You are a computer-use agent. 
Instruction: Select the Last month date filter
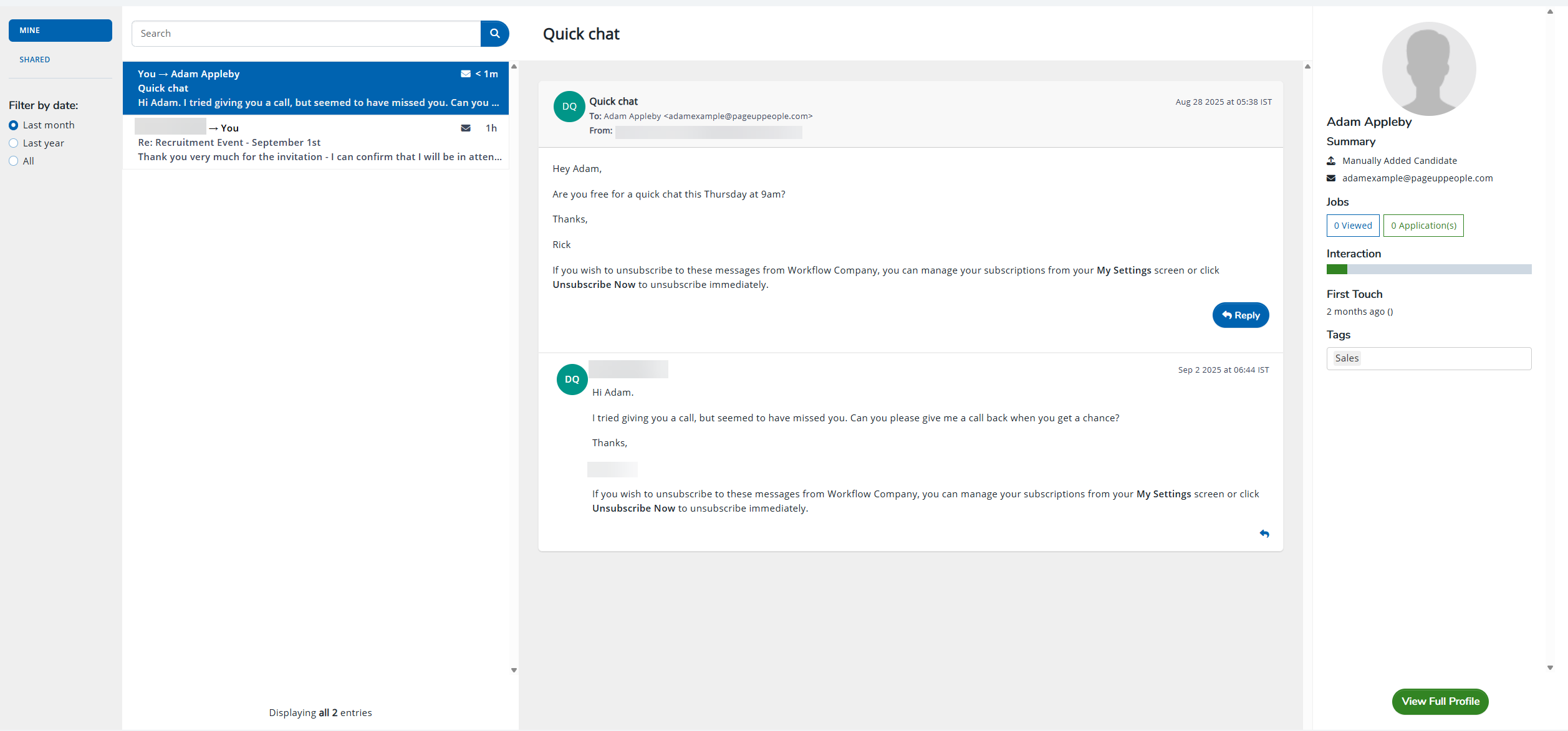point(14,125)
